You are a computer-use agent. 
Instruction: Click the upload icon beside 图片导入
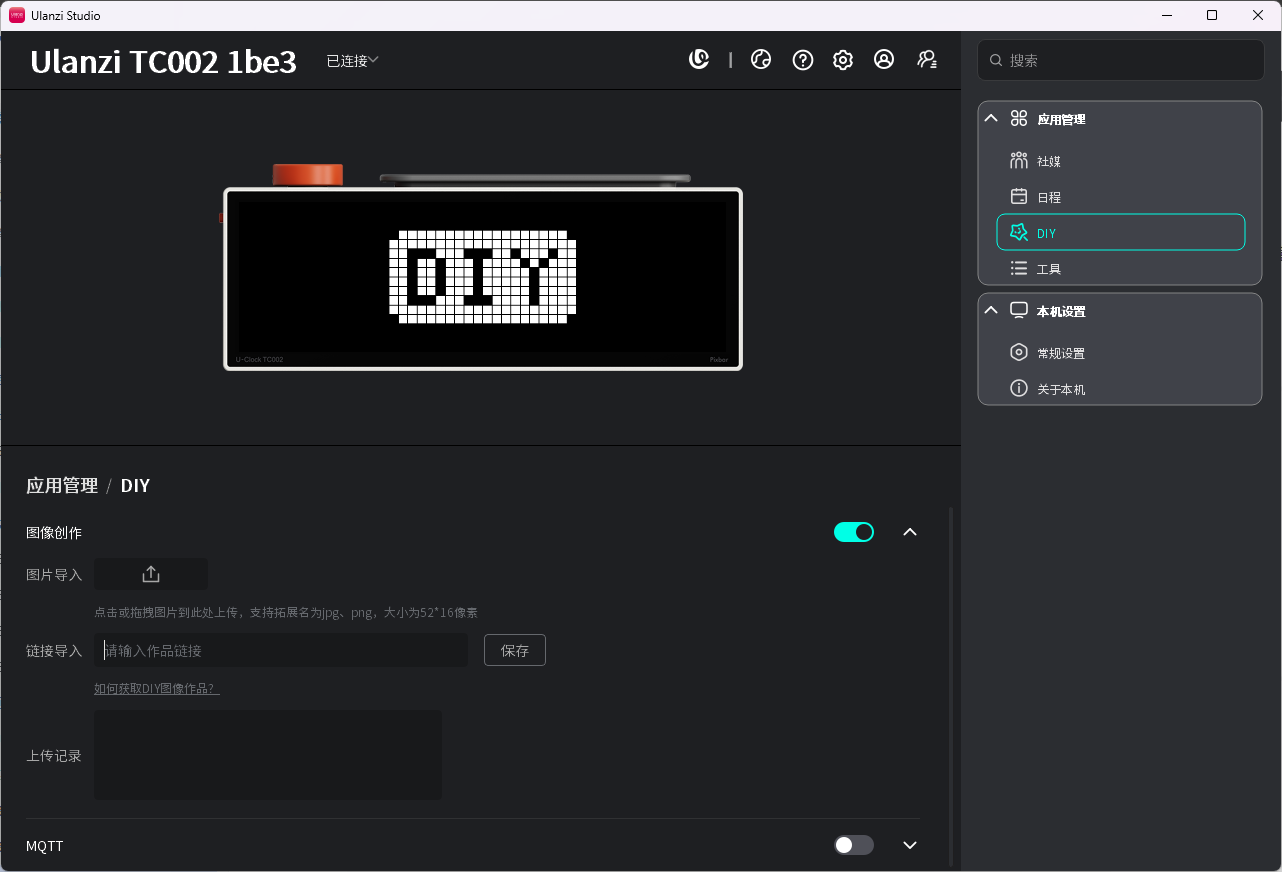pos(151,574)
